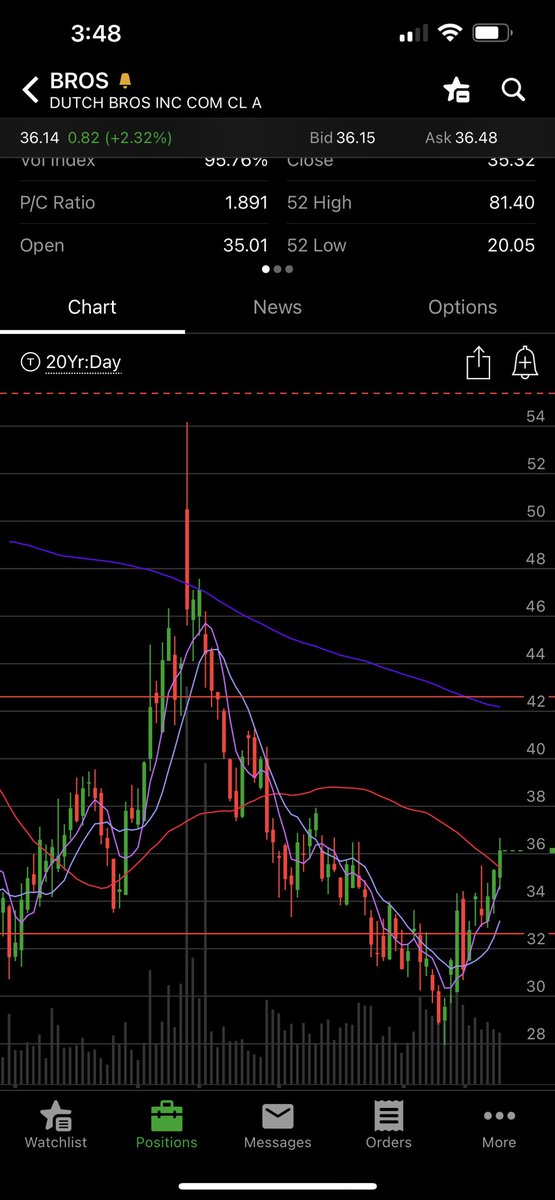Tap the bell alert icon next to BROS
555x1200 pixels.
point(125,81)
